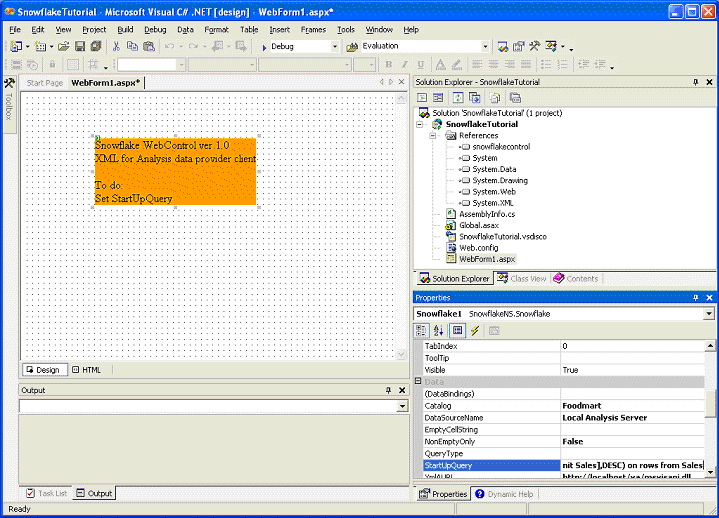This screenshot has width=719, height=518.
Task: Click the Add New Item toolbar icon
Action: [40, 46]
